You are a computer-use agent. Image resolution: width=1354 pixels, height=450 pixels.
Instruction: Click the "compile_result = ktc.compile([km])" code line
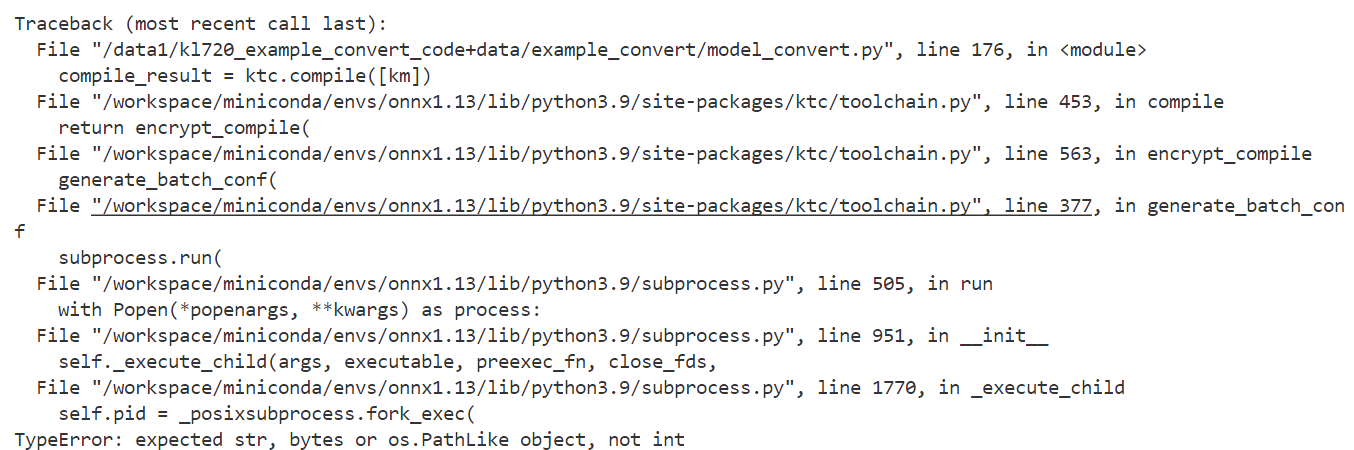(245, 76)
